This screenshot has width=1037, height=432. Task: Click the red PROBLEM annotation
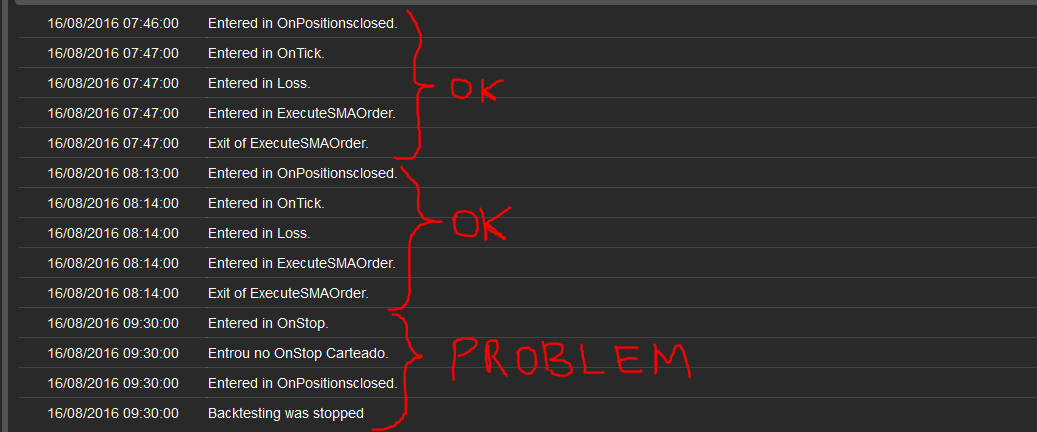571,359
